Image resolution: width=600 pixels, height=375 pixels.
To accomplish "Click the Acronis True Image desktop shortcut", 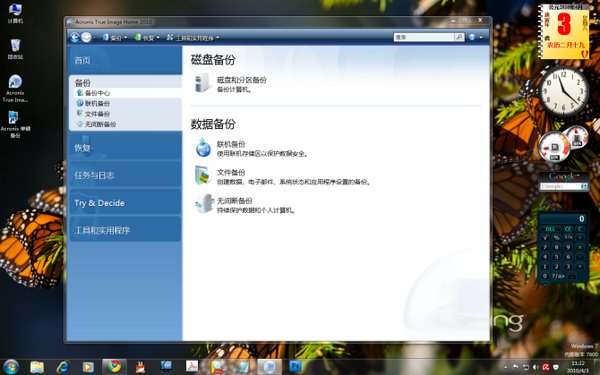I will point(15,88).
